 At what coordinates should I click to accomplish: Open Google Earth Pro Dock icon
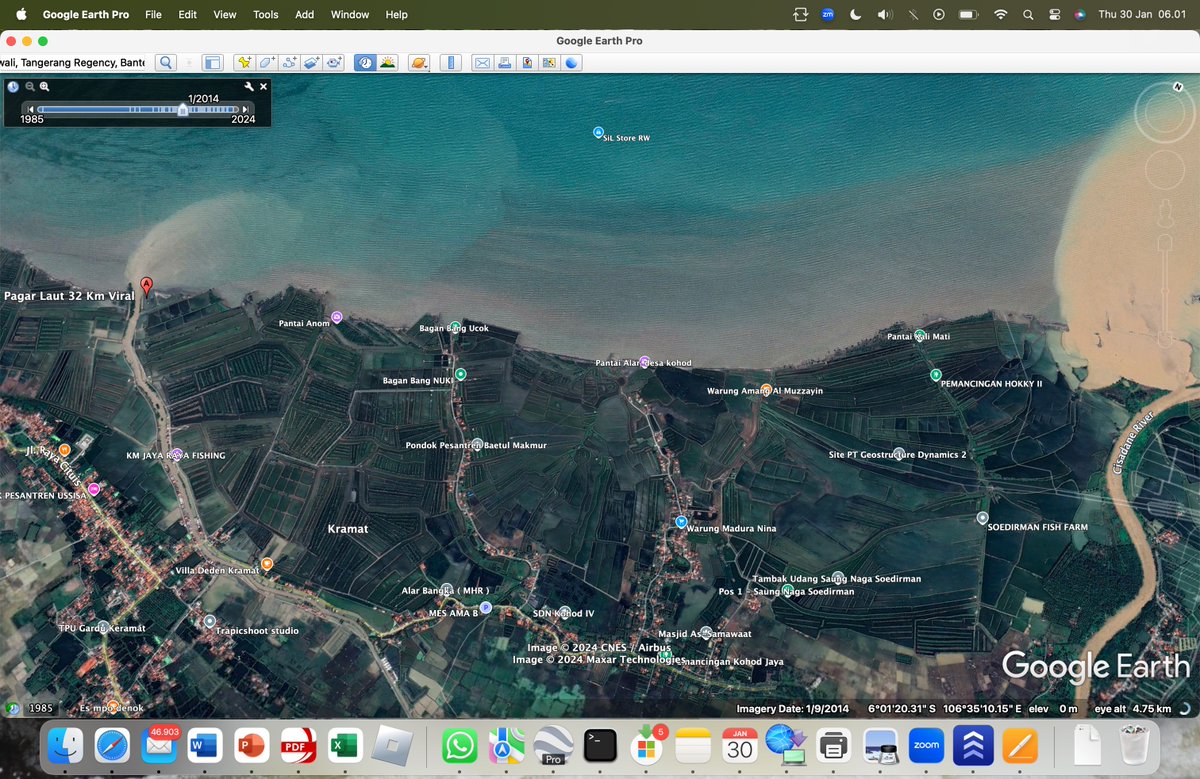point(553,746)
